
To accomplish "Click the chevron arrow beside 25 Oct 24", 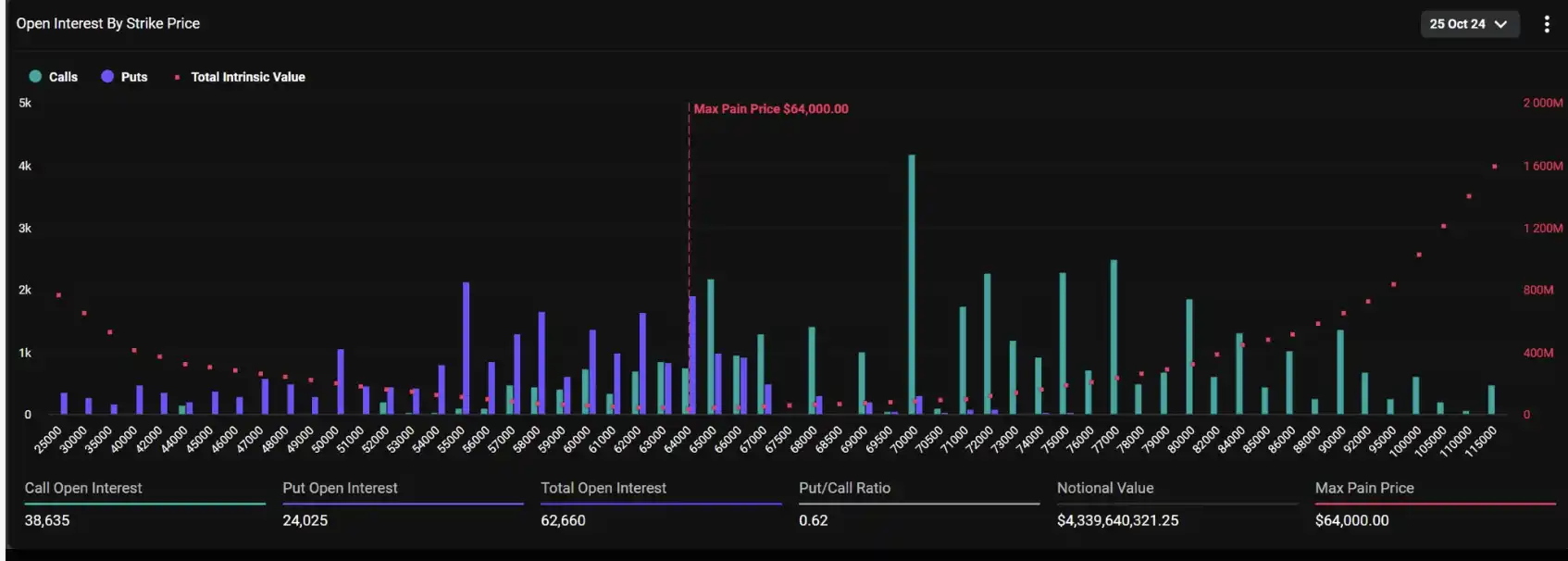I will [1501, 24].
